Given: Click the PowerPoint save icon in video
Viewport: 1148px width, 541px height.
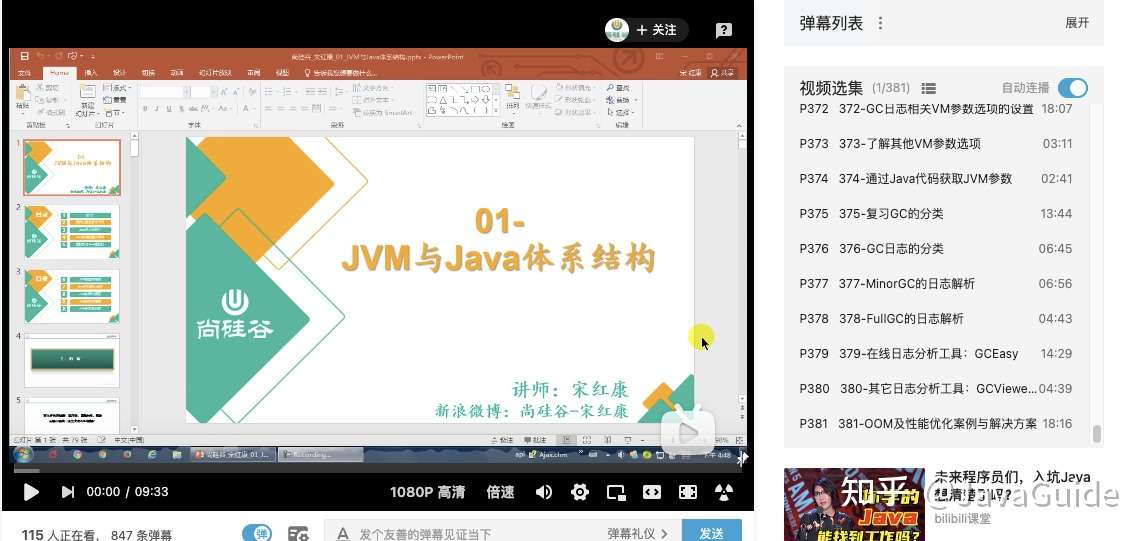Looking at the screenshot, I should [x=24, y=56].
